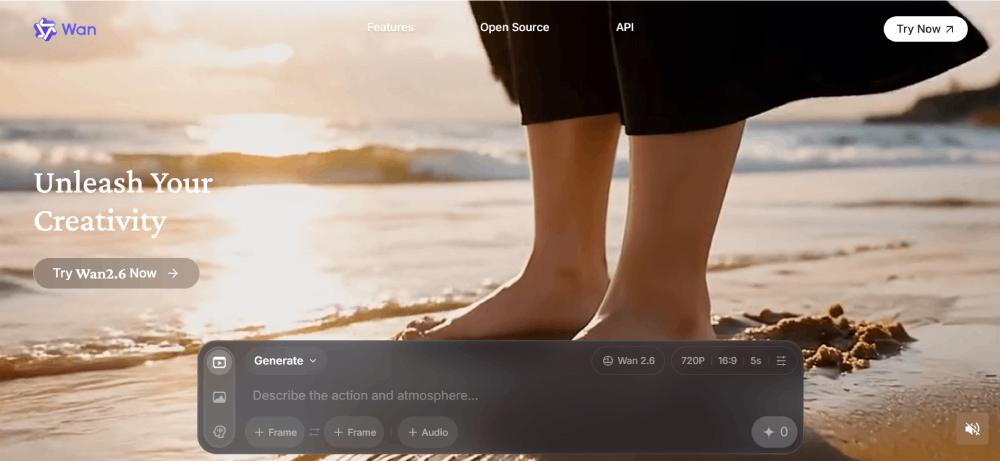
Task: Expand the Generate mode dropdown
Action: (285, 361)
